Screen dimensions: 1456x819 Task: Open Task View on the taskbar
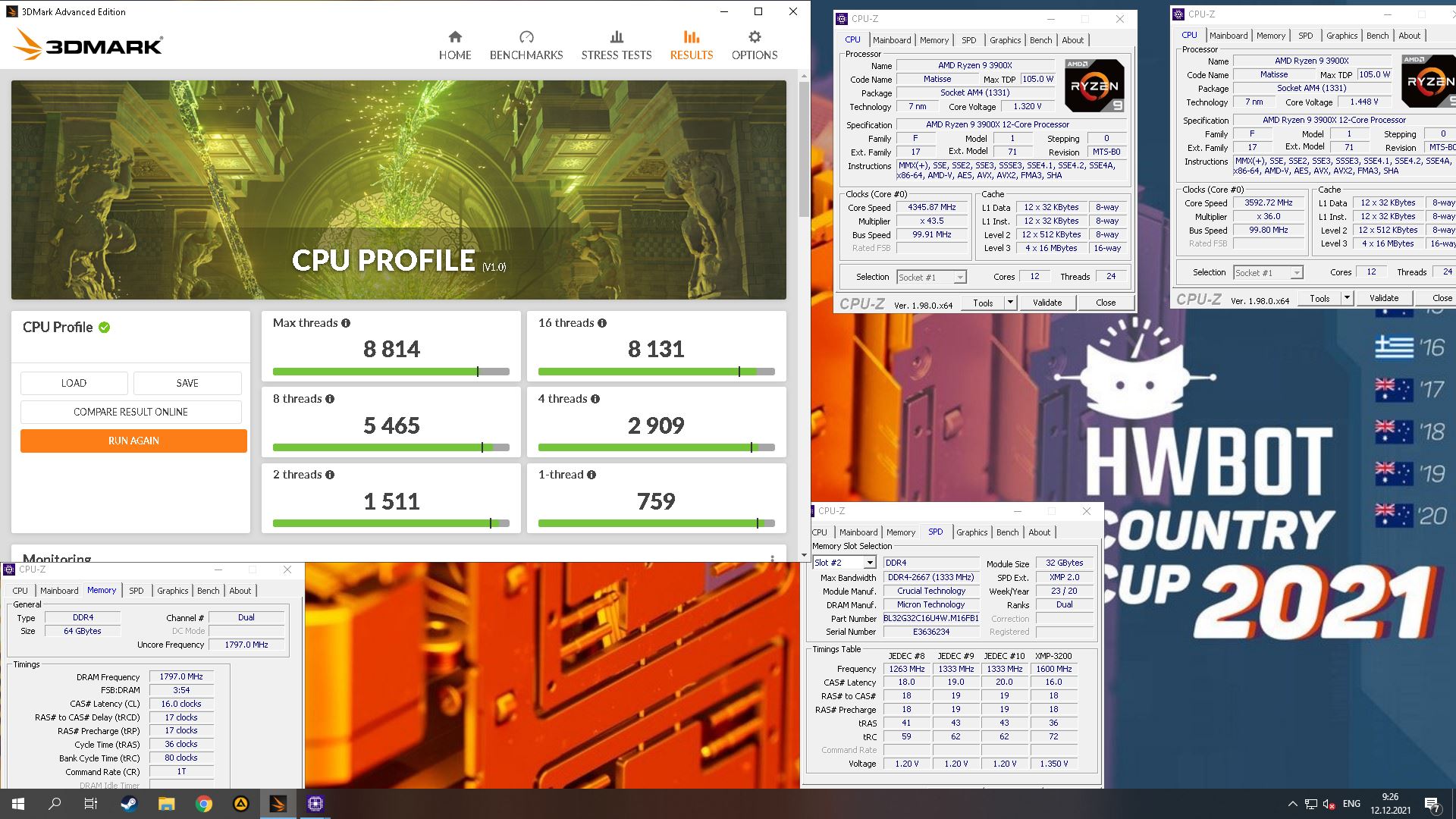(91, 804)
